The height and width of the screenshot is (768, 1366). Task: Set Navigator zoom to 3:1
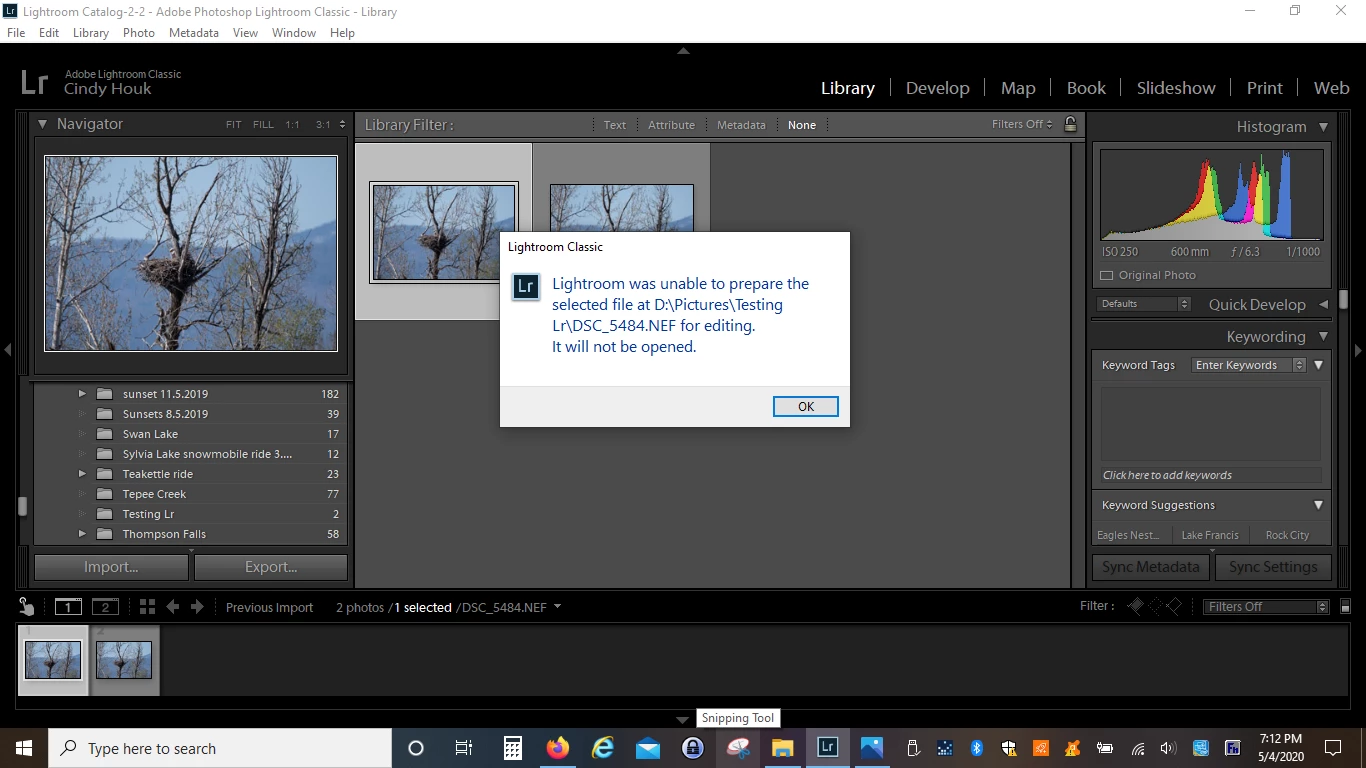pos(323,125)
